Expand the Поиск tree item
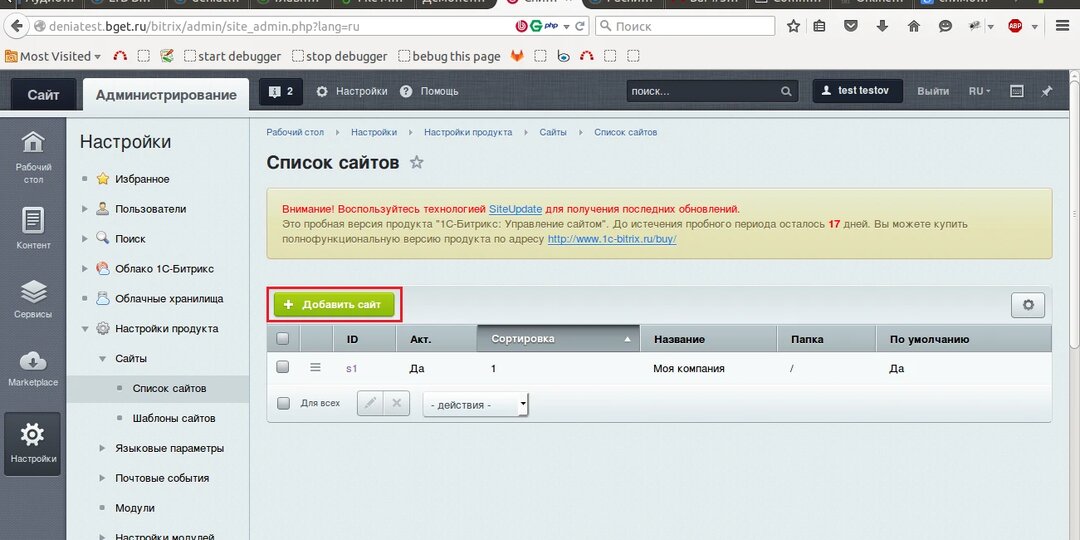Viewport: 1080px width, 540px height. [85, 238]
